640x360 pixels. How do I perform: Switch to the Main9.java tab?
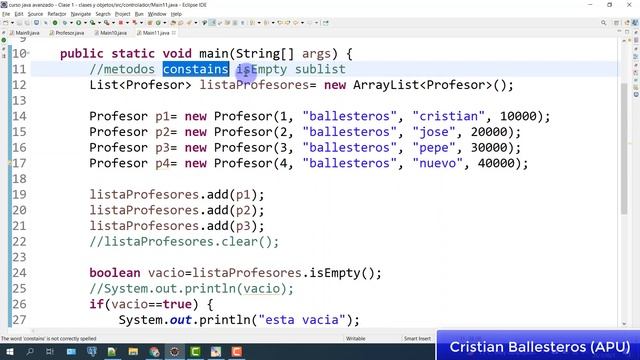tap(25, 33)
